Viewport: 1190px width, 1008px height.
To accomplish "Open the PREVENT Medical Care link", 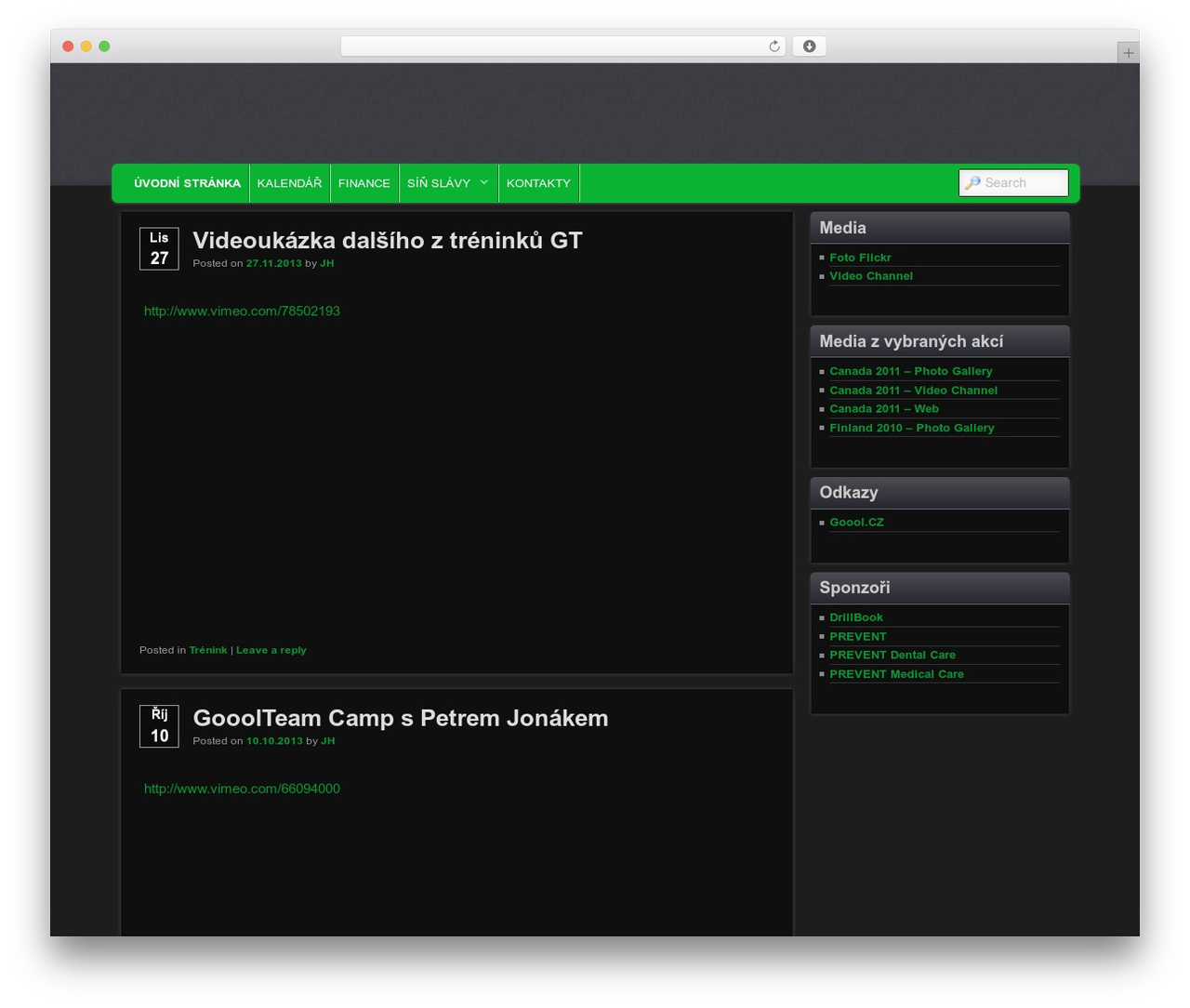I will (x=896, y=674).
